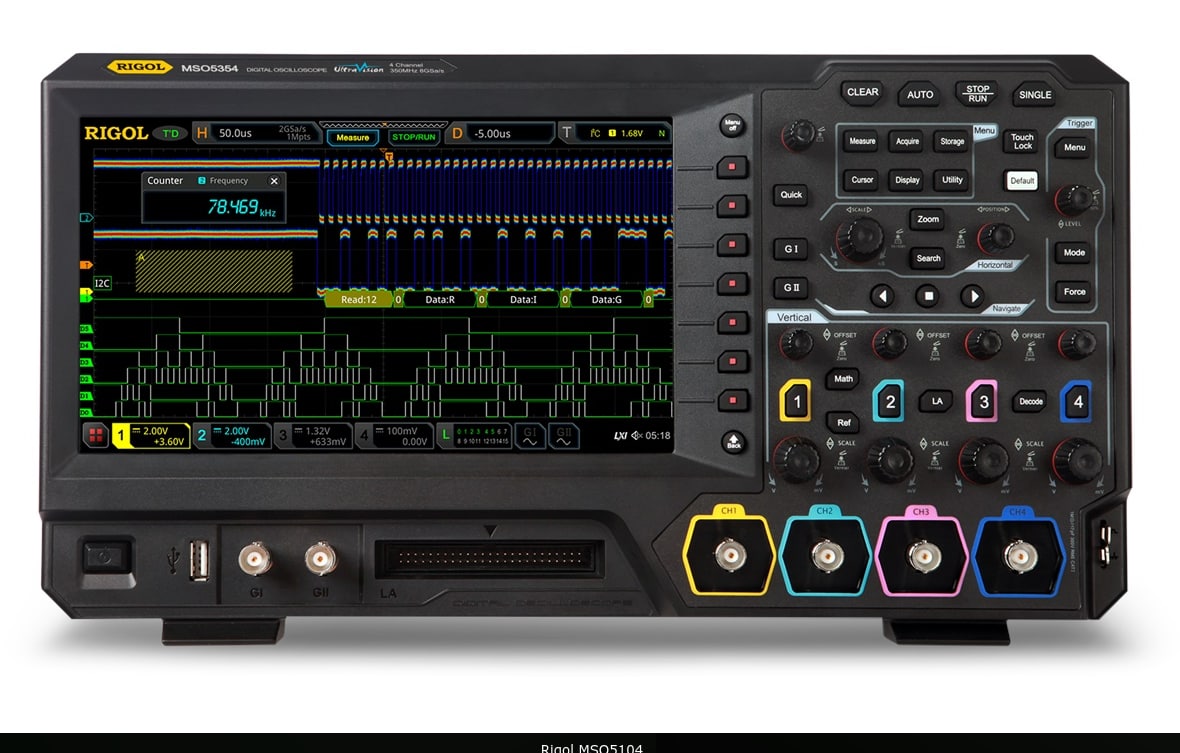Select the GII waveform icon on screen
Viewport: 1180px width, 753px height.
pos(564,436)
